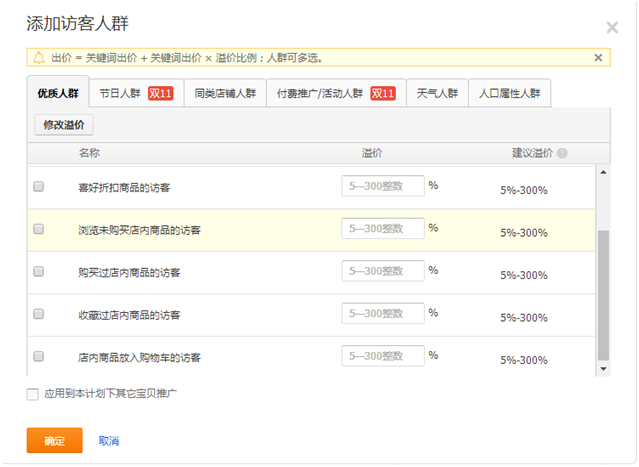Click the bell icon in notice bar
The image size is (639, 467).
point(39,58)
